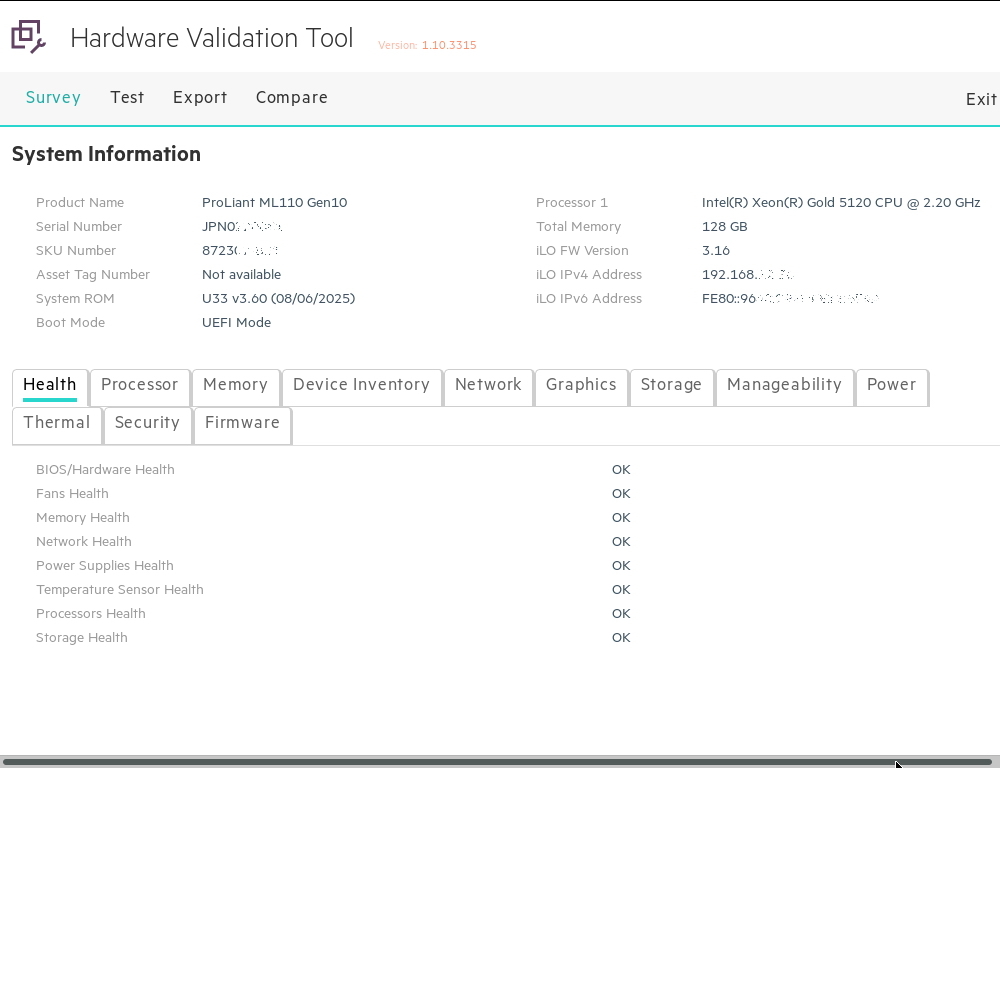Click the iLO IPv6 Address value
1000x1000 pixels.
pyautogui.click(x=790, y=298)
